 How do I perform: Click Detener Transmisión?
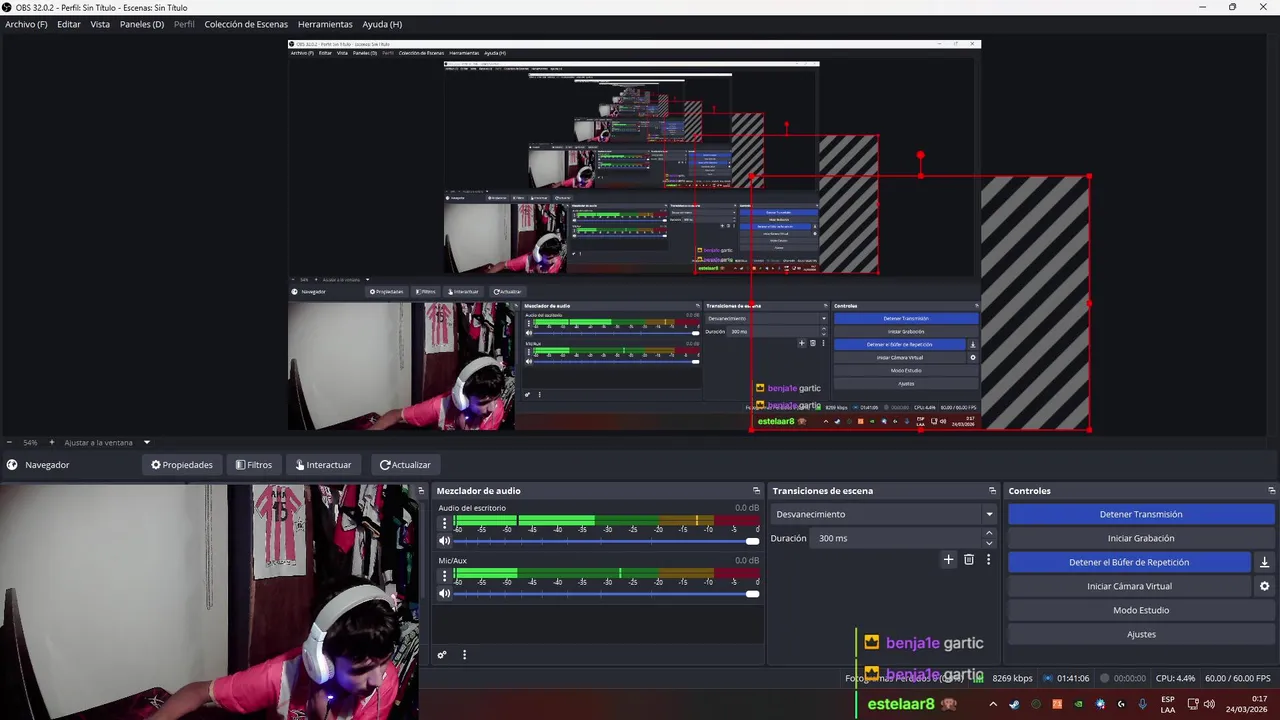point(1141,514)
